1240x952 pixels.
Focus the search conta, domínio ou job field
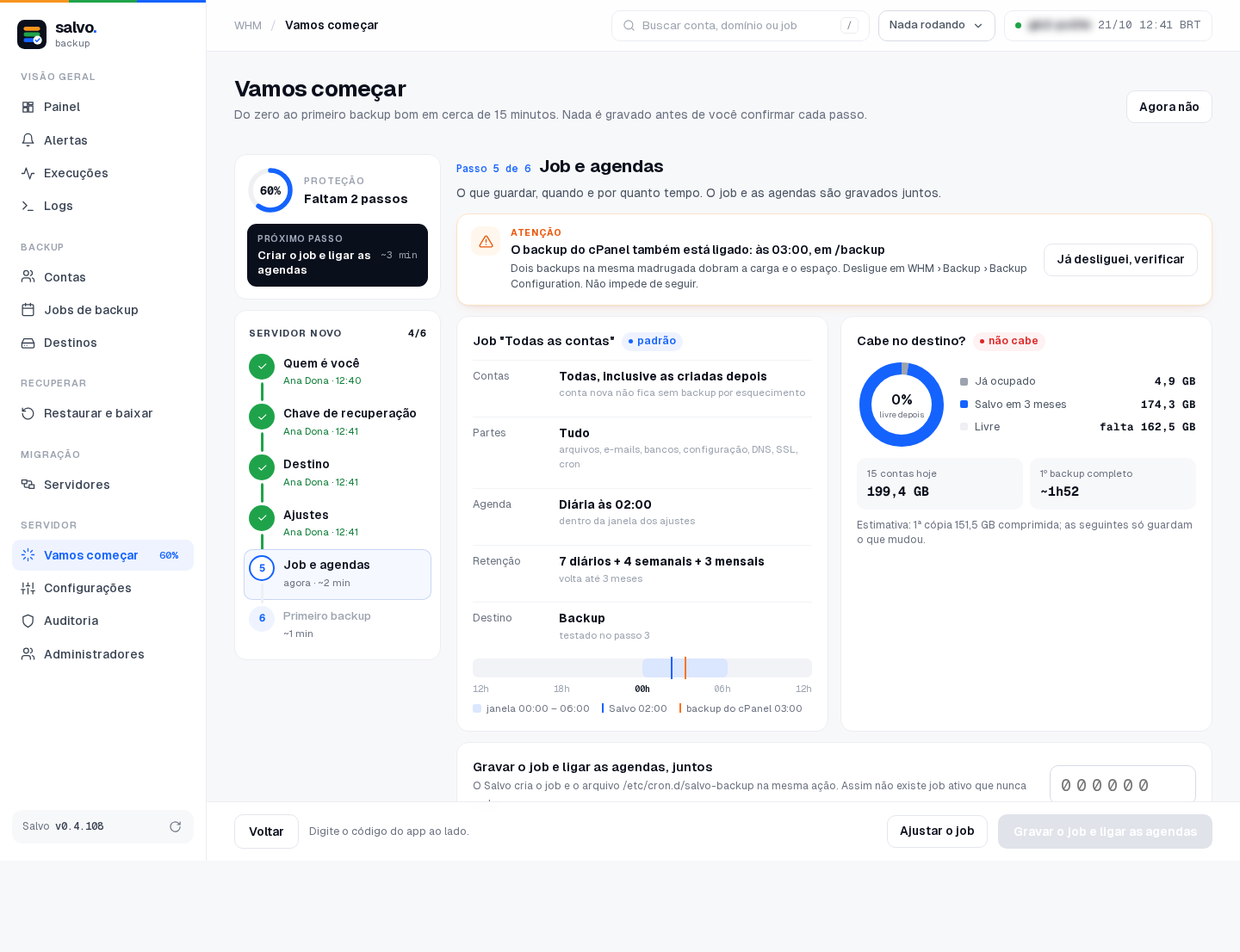tap(741, 26)
